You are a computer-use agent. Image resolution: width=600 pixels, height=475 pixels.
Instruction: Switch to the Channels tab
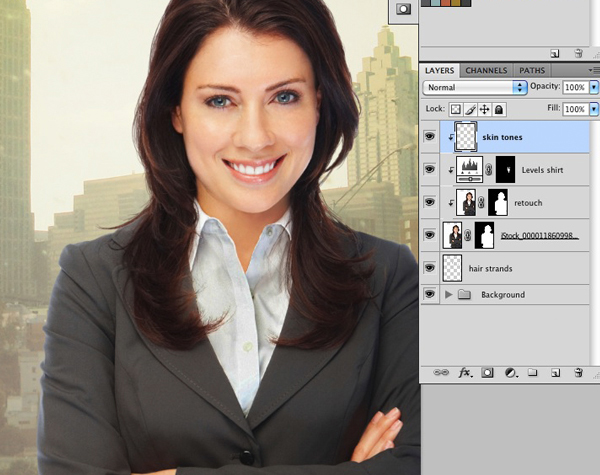(486, 71)
